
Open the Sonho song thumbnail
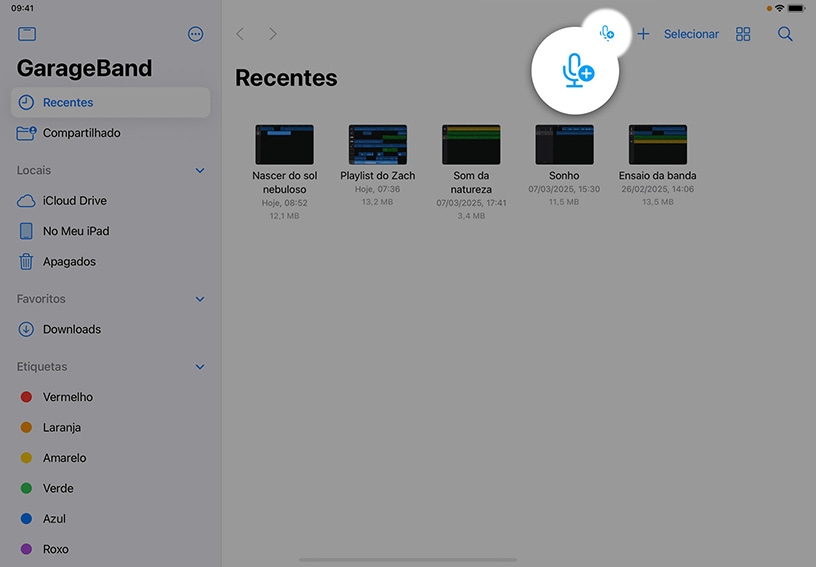click(564, 145)
